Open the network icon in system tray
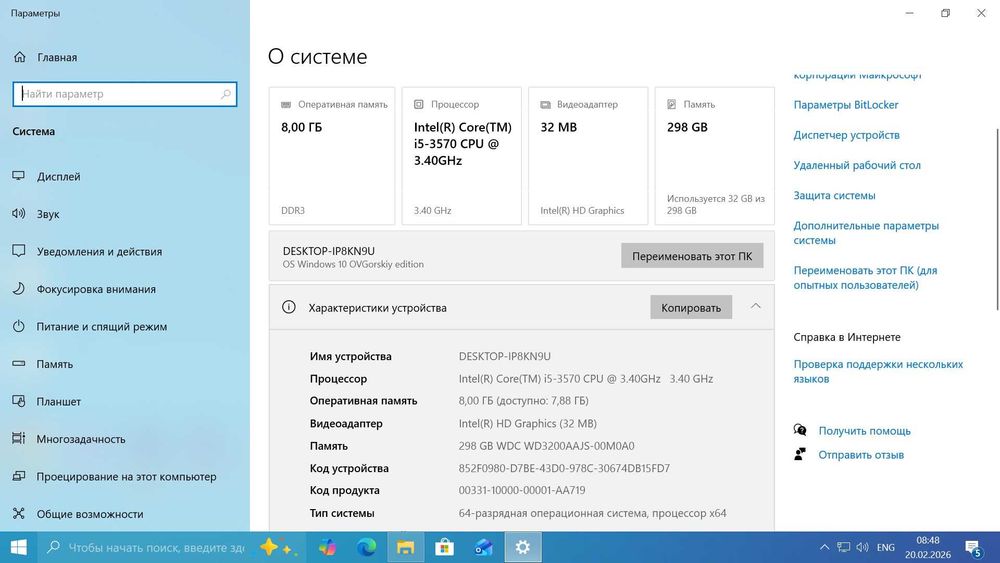 pos(844,547)
